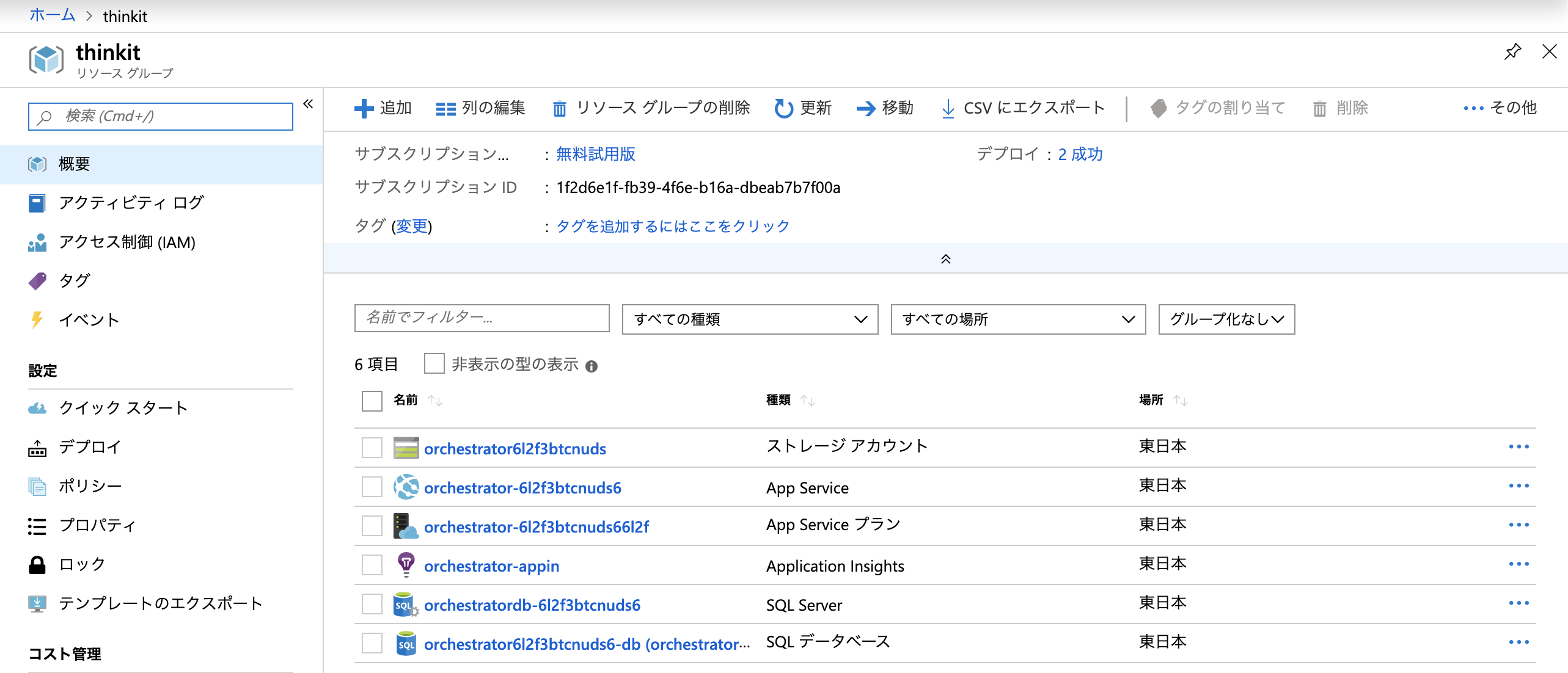
Task: Click the クイック スタート cloud icon
Action: tap(37, 408)
